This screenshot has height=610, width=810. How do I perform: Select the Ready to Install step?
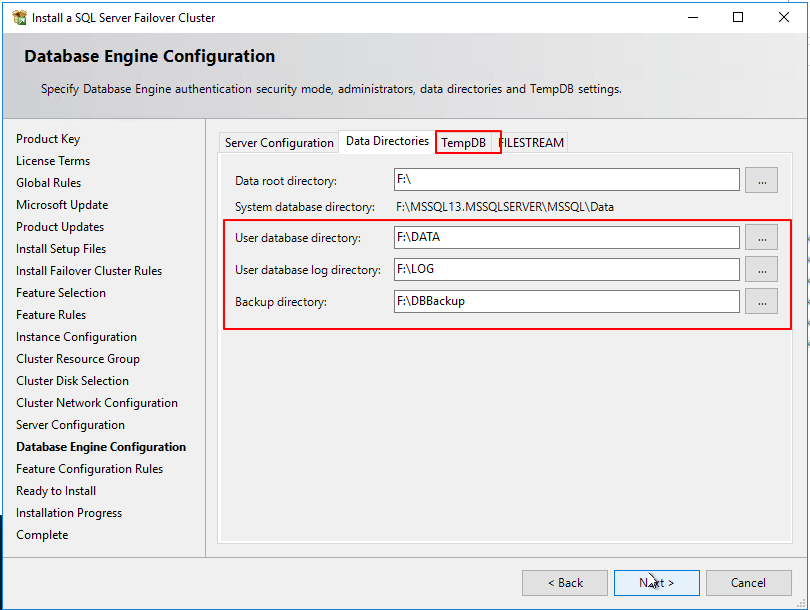[x=56, y=491]
